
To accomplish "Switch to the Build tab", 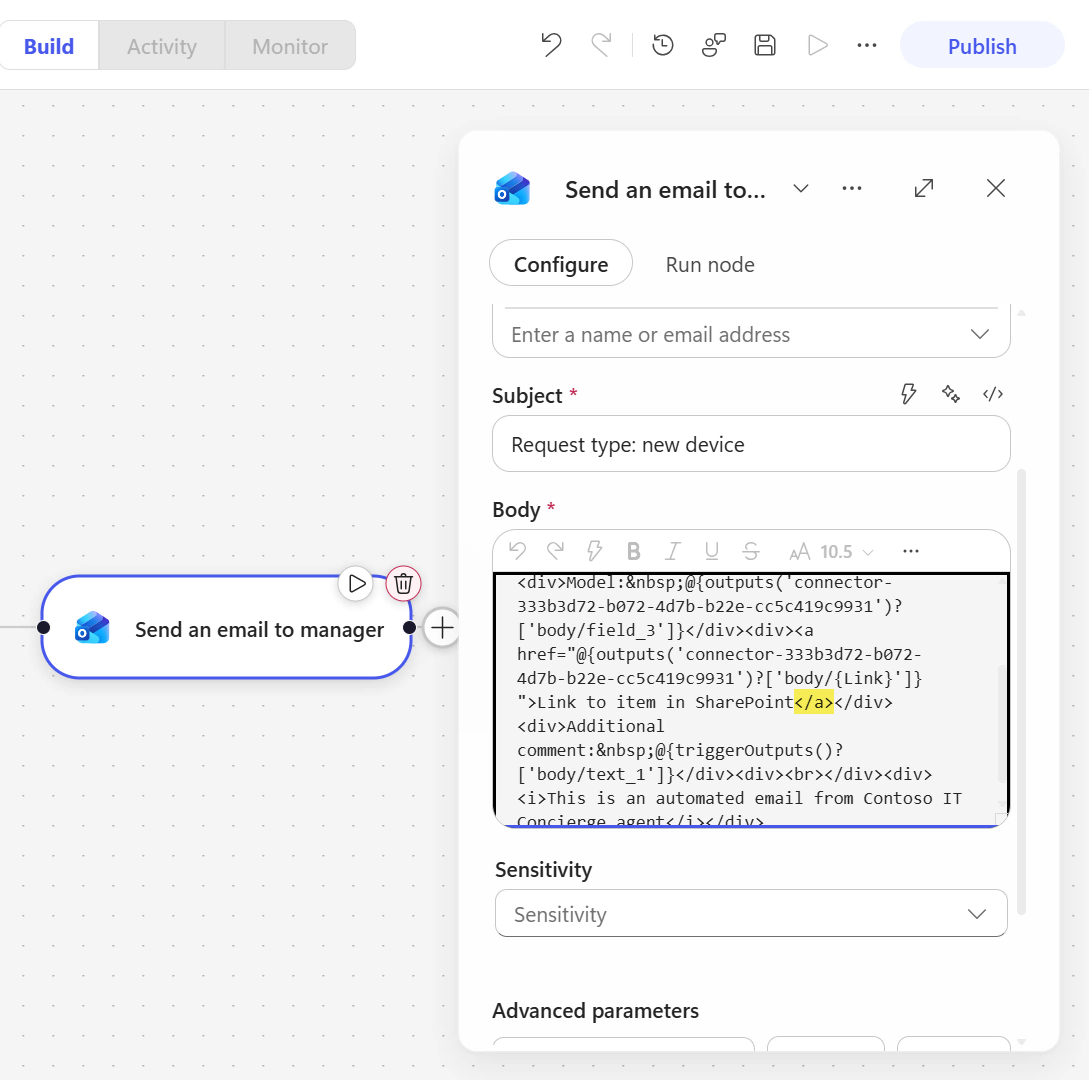I will coord(49,46).
